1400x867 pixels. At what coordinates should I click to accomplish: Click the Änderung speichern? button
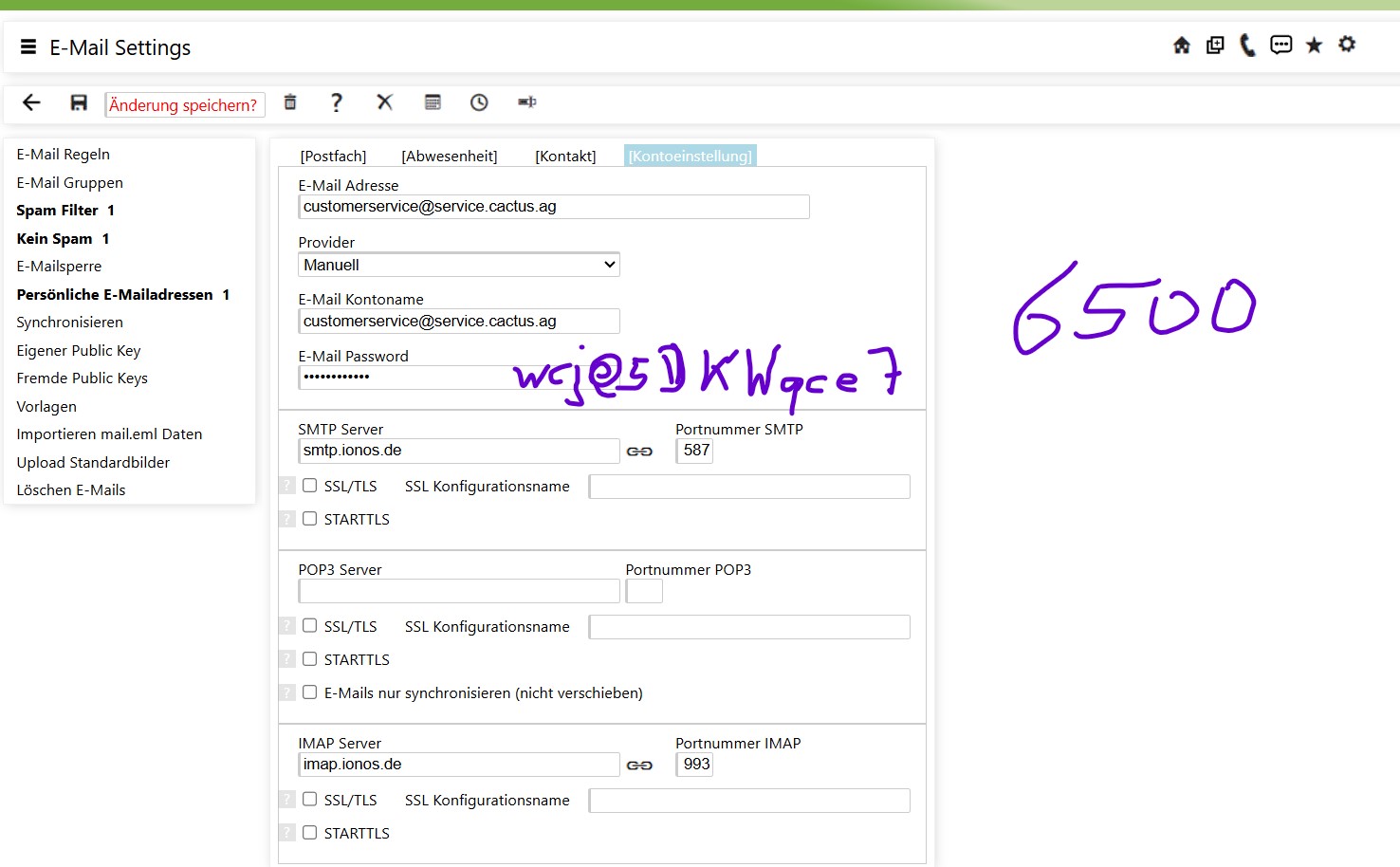click(183, 104)
